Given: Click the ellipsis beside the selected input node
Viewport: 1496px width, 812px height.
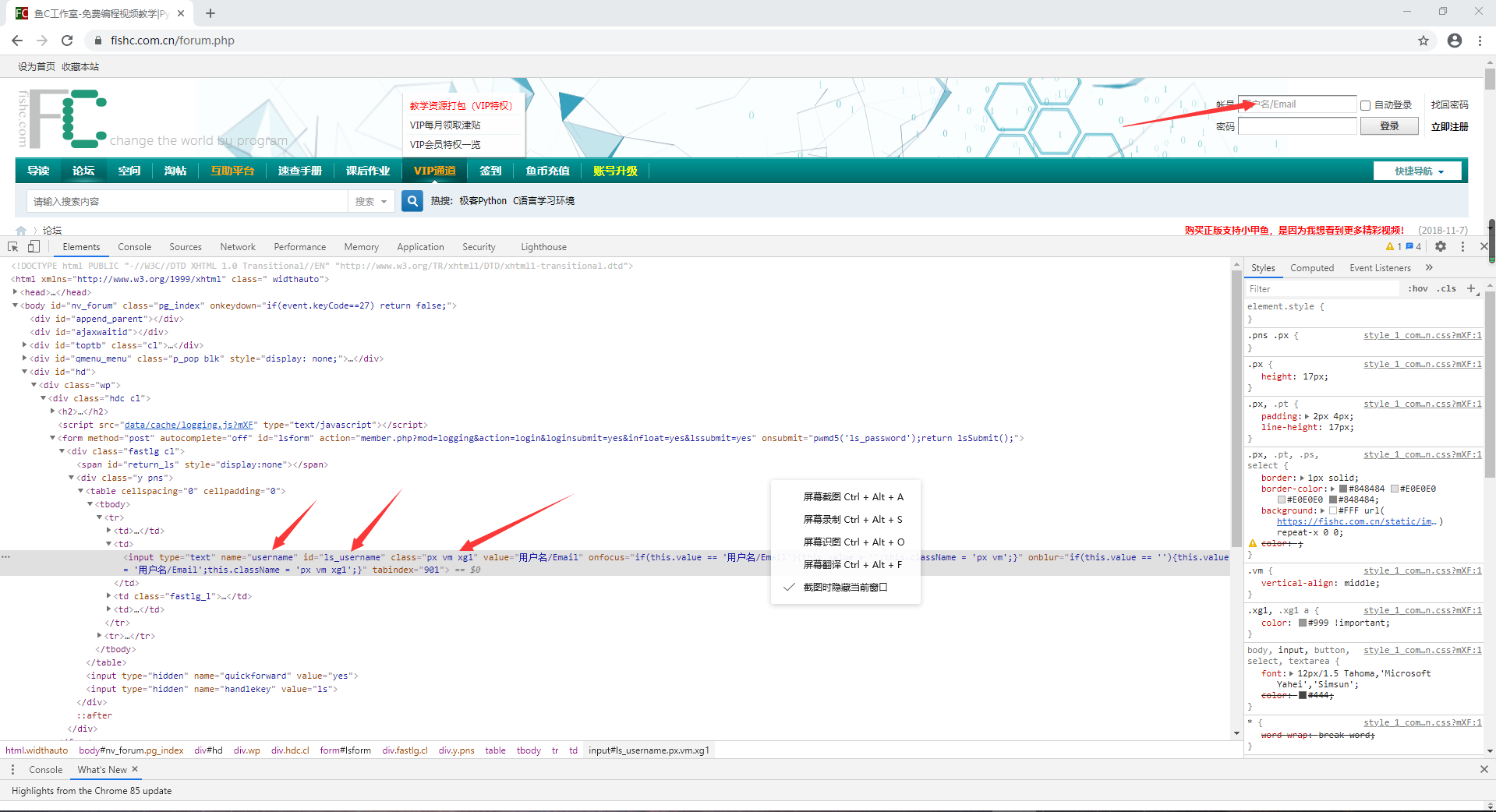Looking at the screenshot, I should tap(5, 557).
